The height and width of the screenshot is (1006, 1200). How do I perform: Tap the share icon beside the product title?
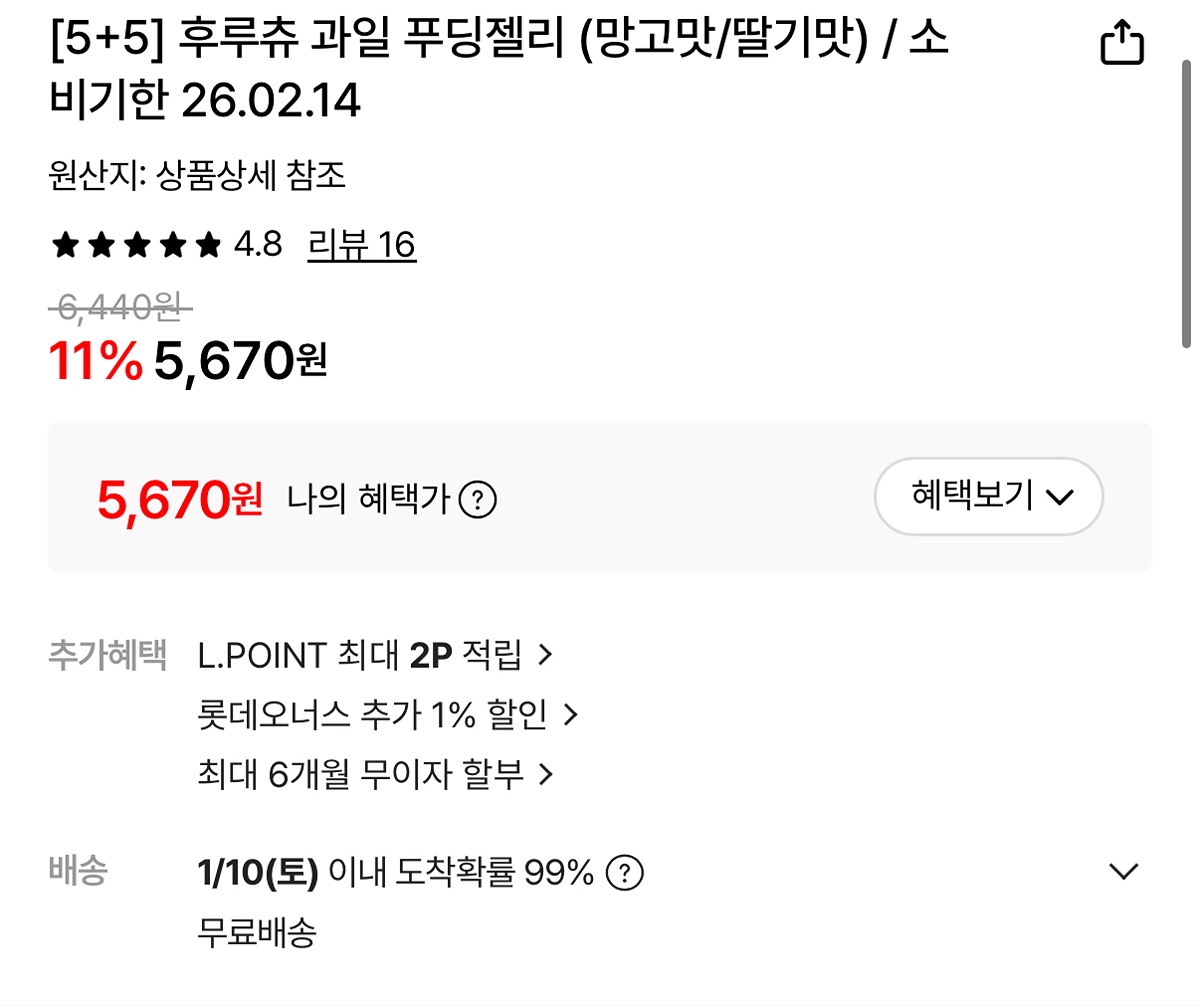point(1121,43)
